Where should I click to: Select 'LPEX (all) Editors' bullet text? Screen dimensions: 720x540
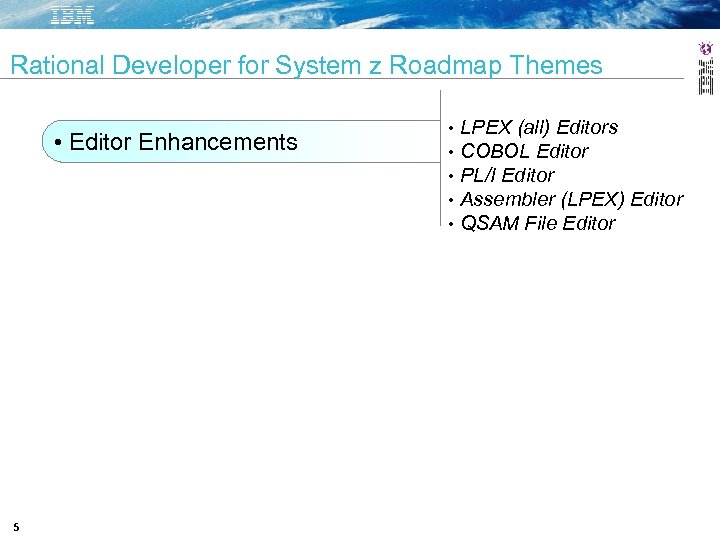pyautogui.click(x=539, y=127)
